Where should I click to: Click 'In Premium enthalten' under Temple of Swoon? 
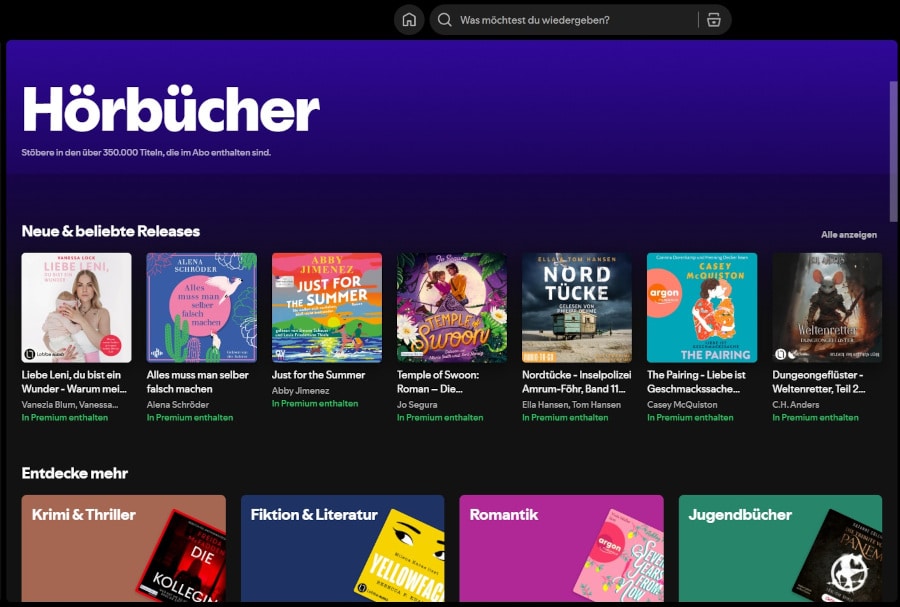click(x=440, y=417)
